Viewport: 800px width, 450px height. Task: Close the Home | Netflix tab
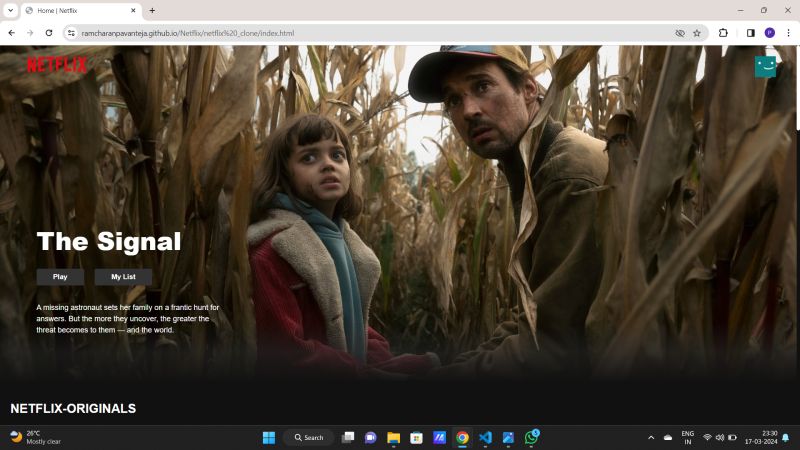click(133, 10)
